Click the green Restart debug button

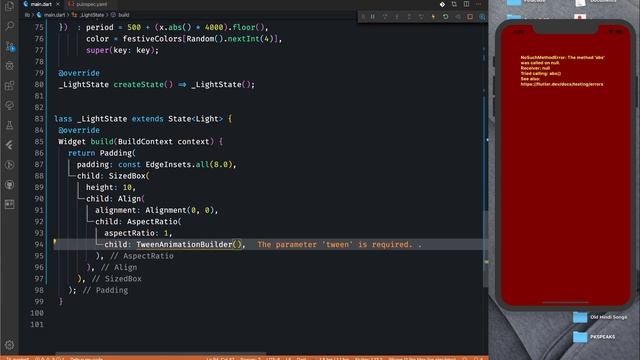[x=445, y=17]
